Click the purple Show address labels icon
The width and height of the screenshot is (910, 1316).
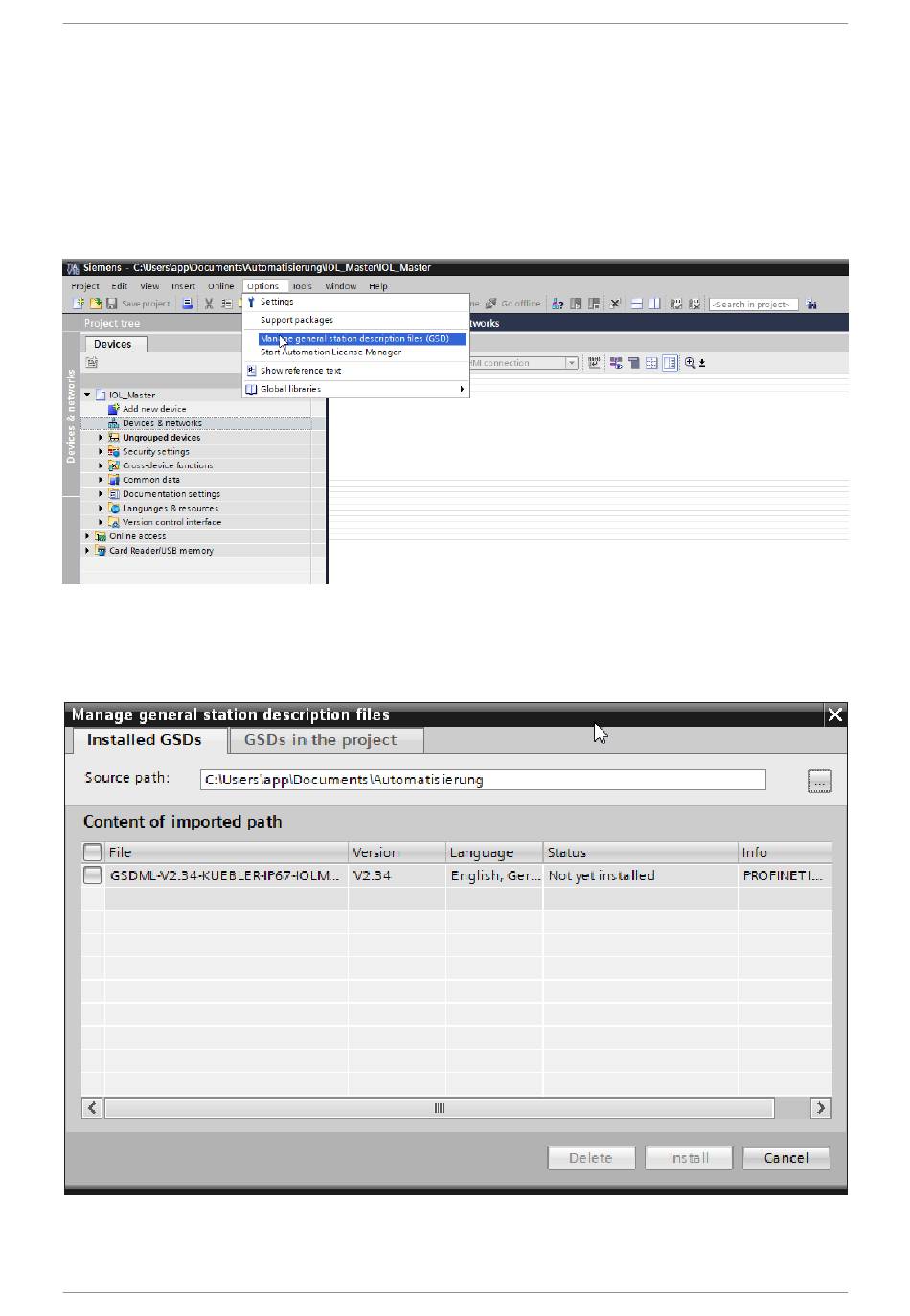[616, 363]
